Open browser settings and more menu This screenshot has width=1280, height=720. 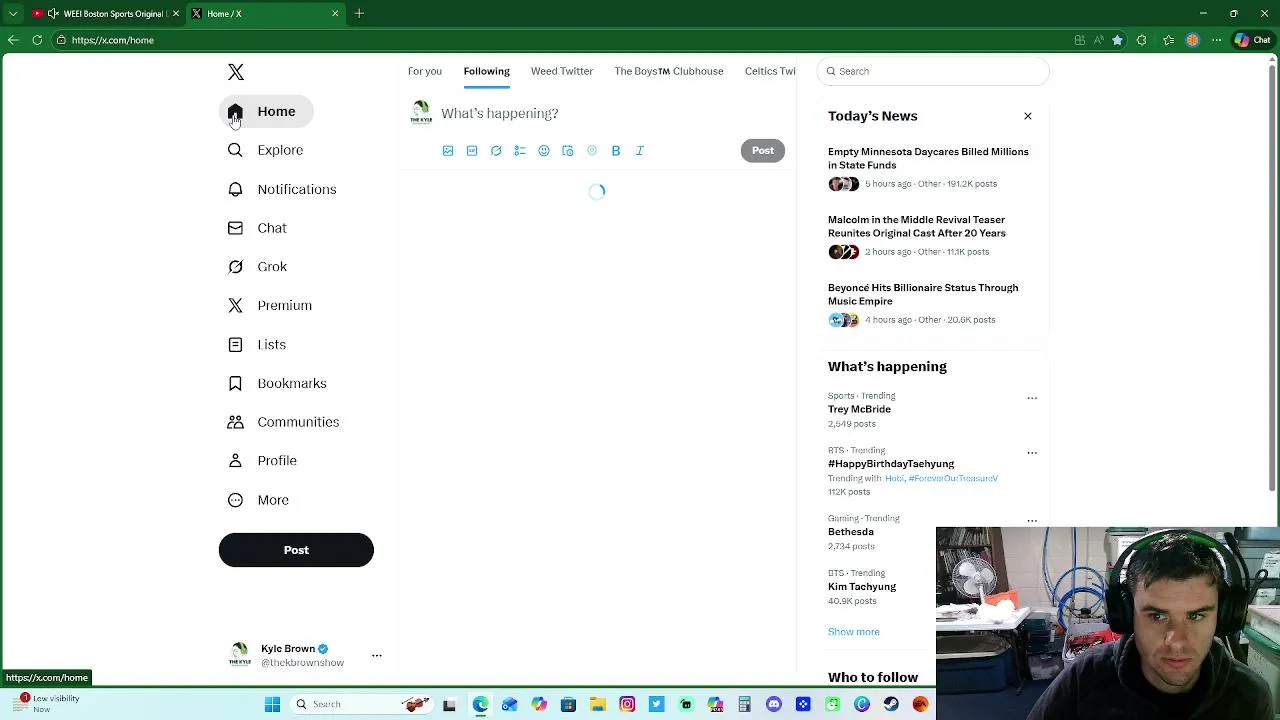(x=1217, y=40)
